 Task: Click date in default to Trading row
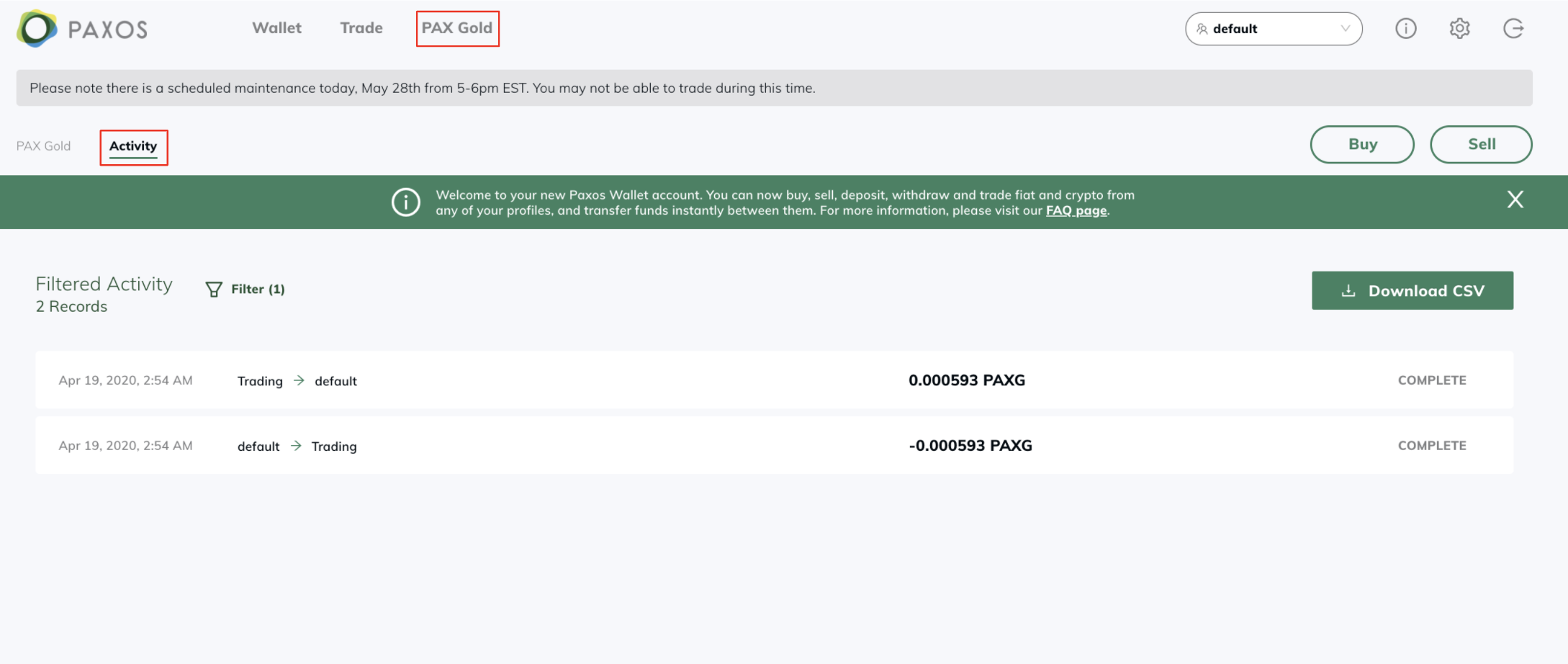125,446
